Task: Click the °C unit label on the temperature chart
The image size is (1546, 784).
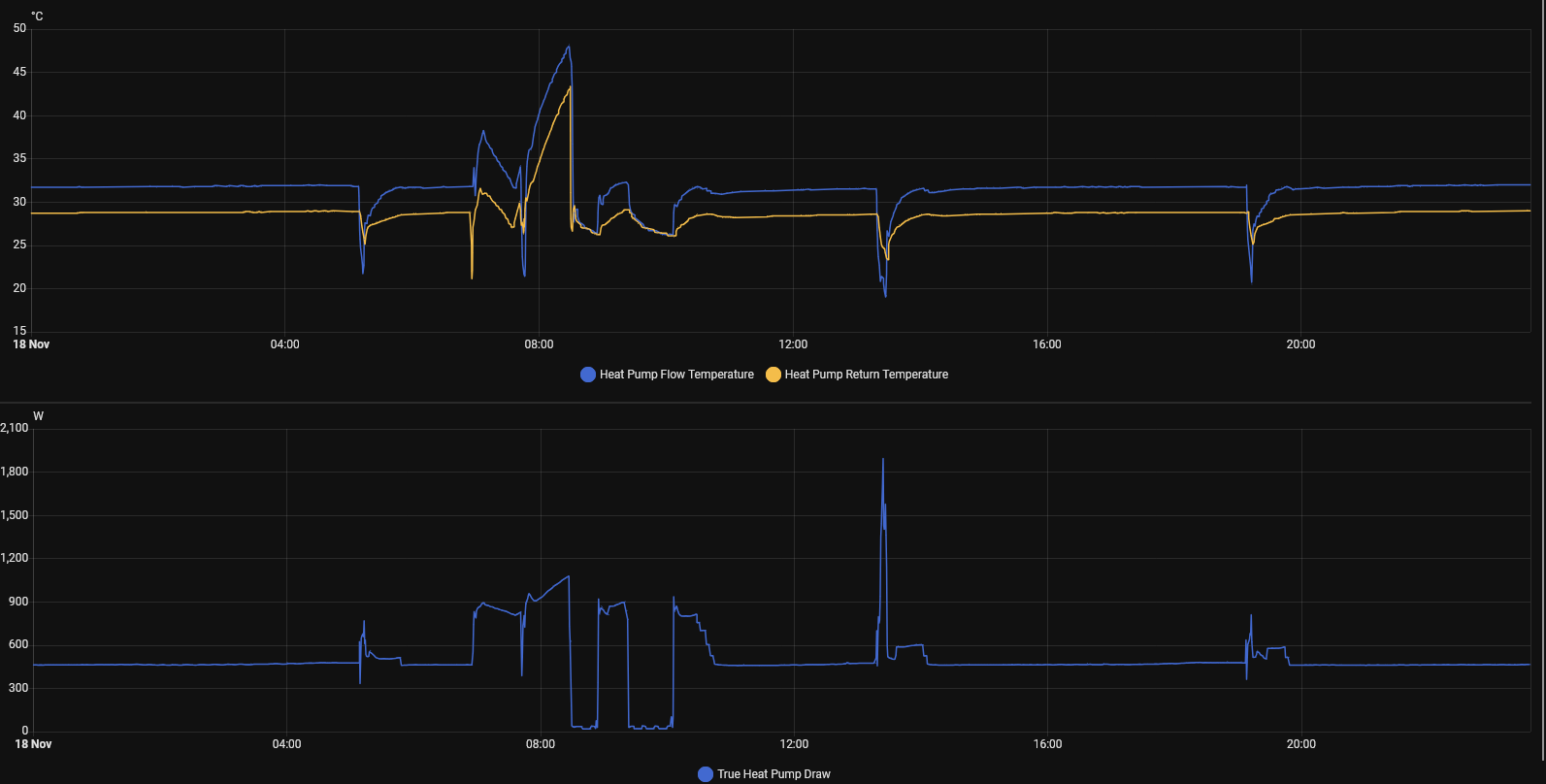Action: point(37,16)
